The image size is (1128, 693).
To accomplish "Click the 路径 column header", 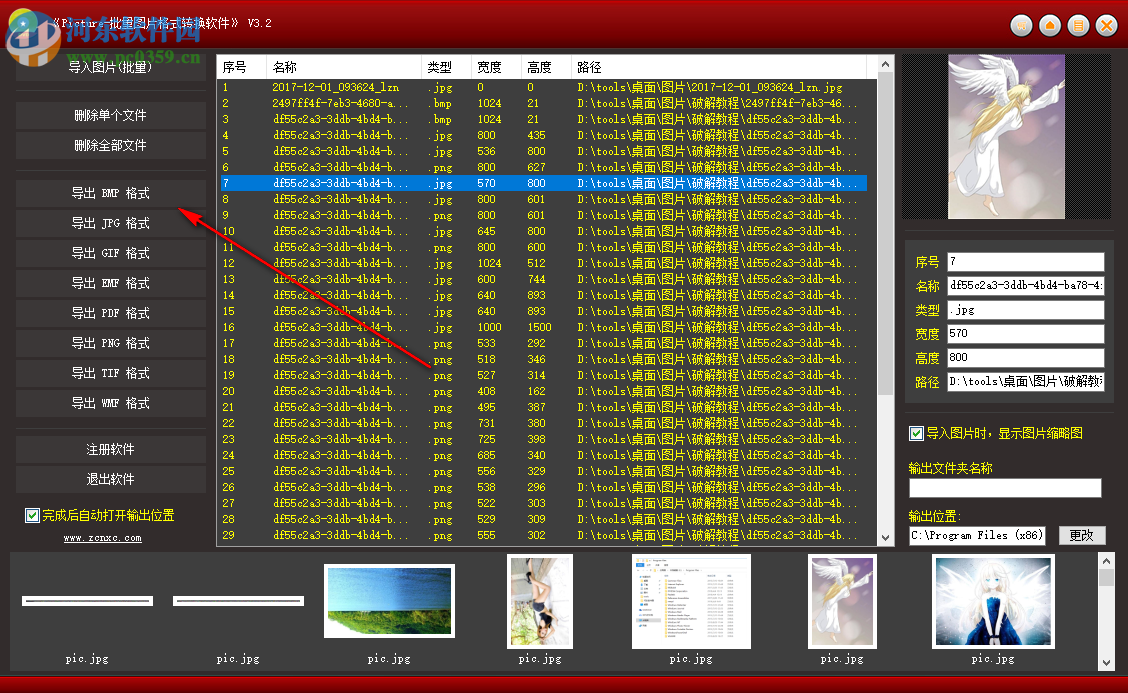I will click(719, 67).
